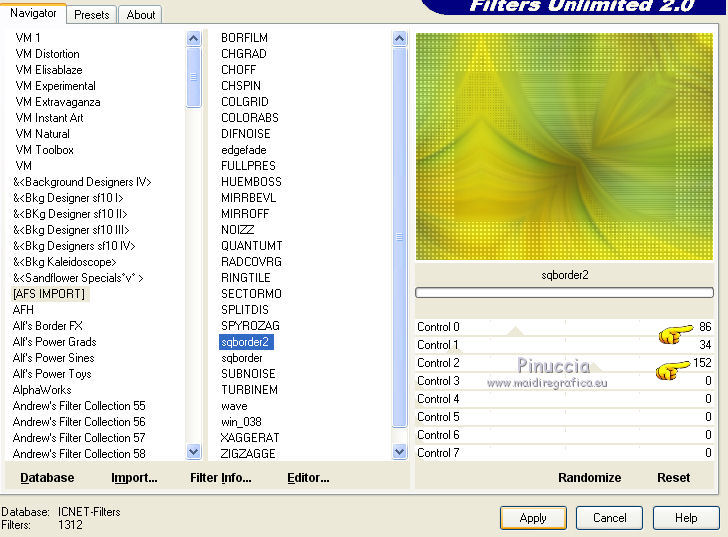
Task: Adjust the Control 2 slider
Action: pyautogui.click(x=564, y=363)
